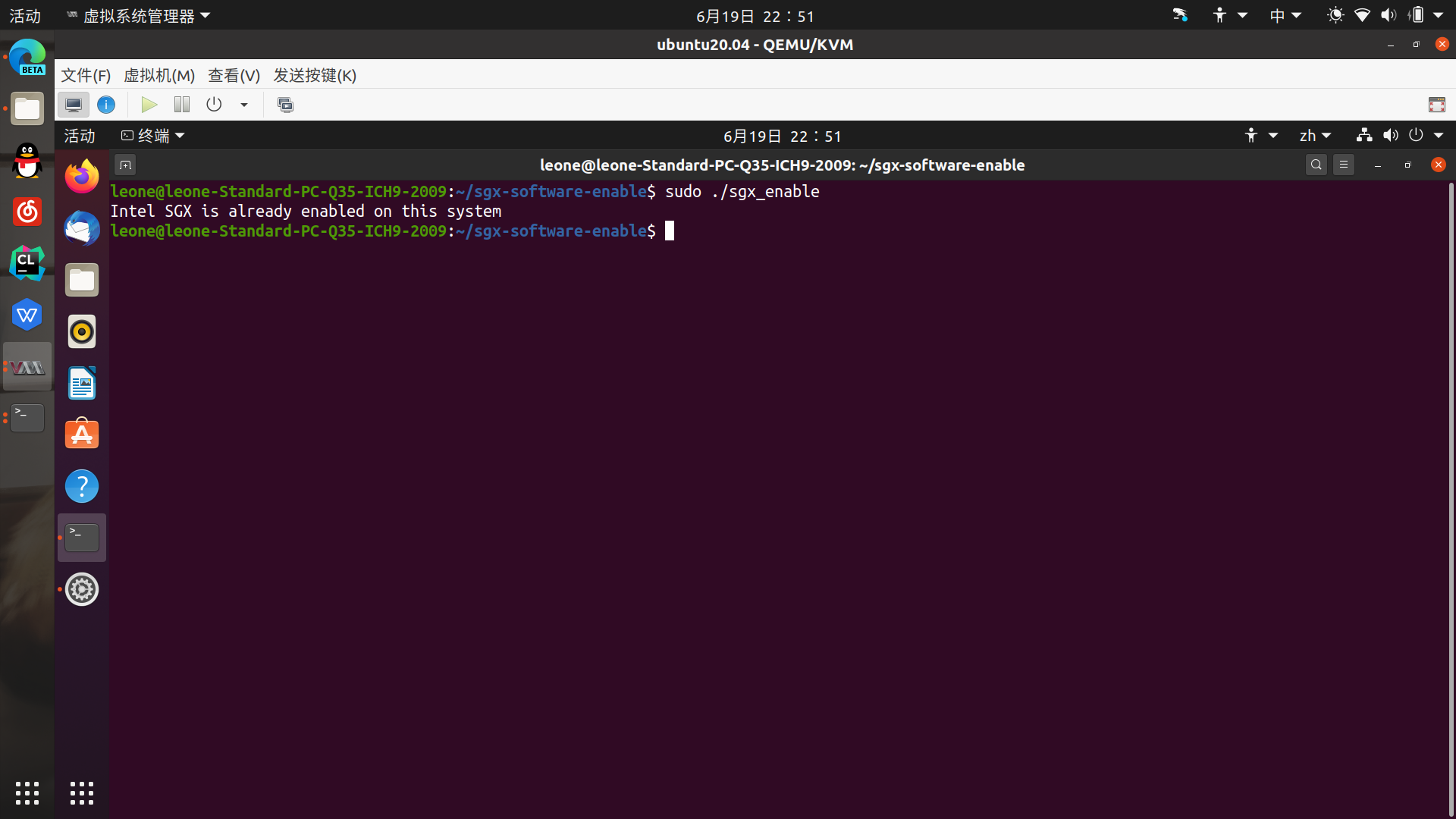Launch Microsoft Edge Beta from host dock
Image resolution: width=1456 pixels, height=819 pixels.
pyautogui.click(x=27, y=57)
